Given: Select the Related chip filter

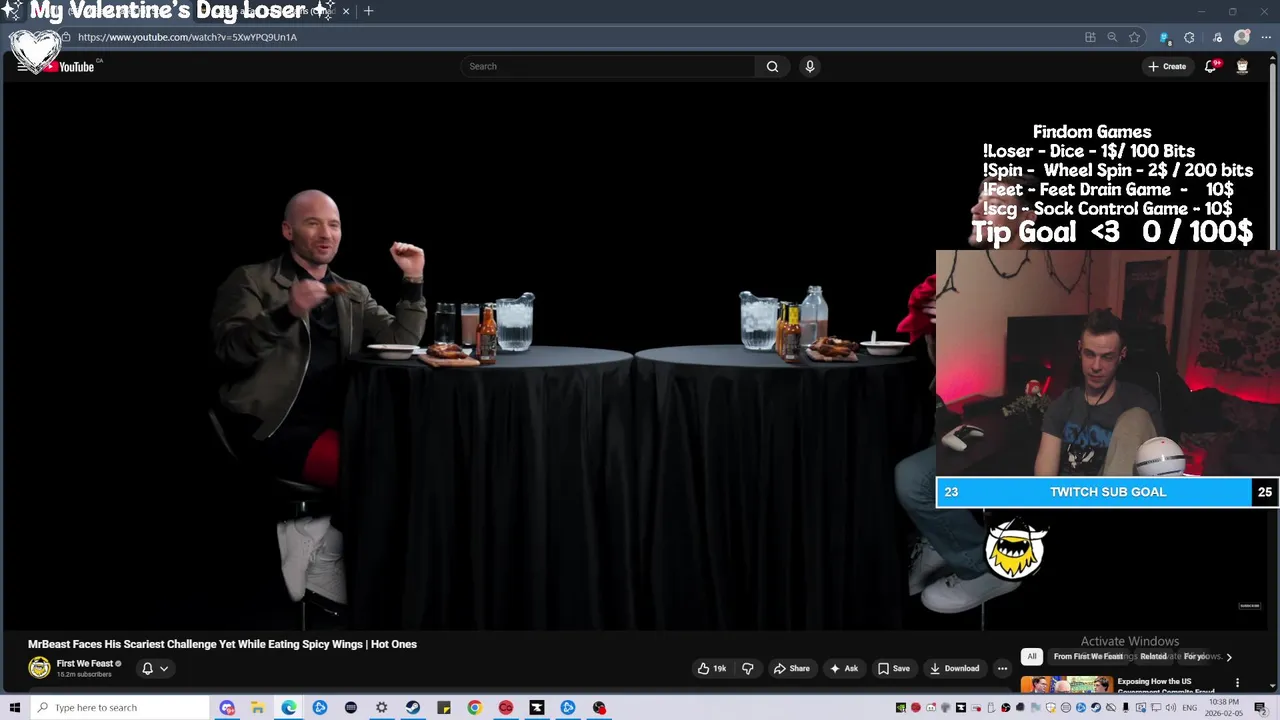Looking at the screenshot, I should click(1154, 656).
